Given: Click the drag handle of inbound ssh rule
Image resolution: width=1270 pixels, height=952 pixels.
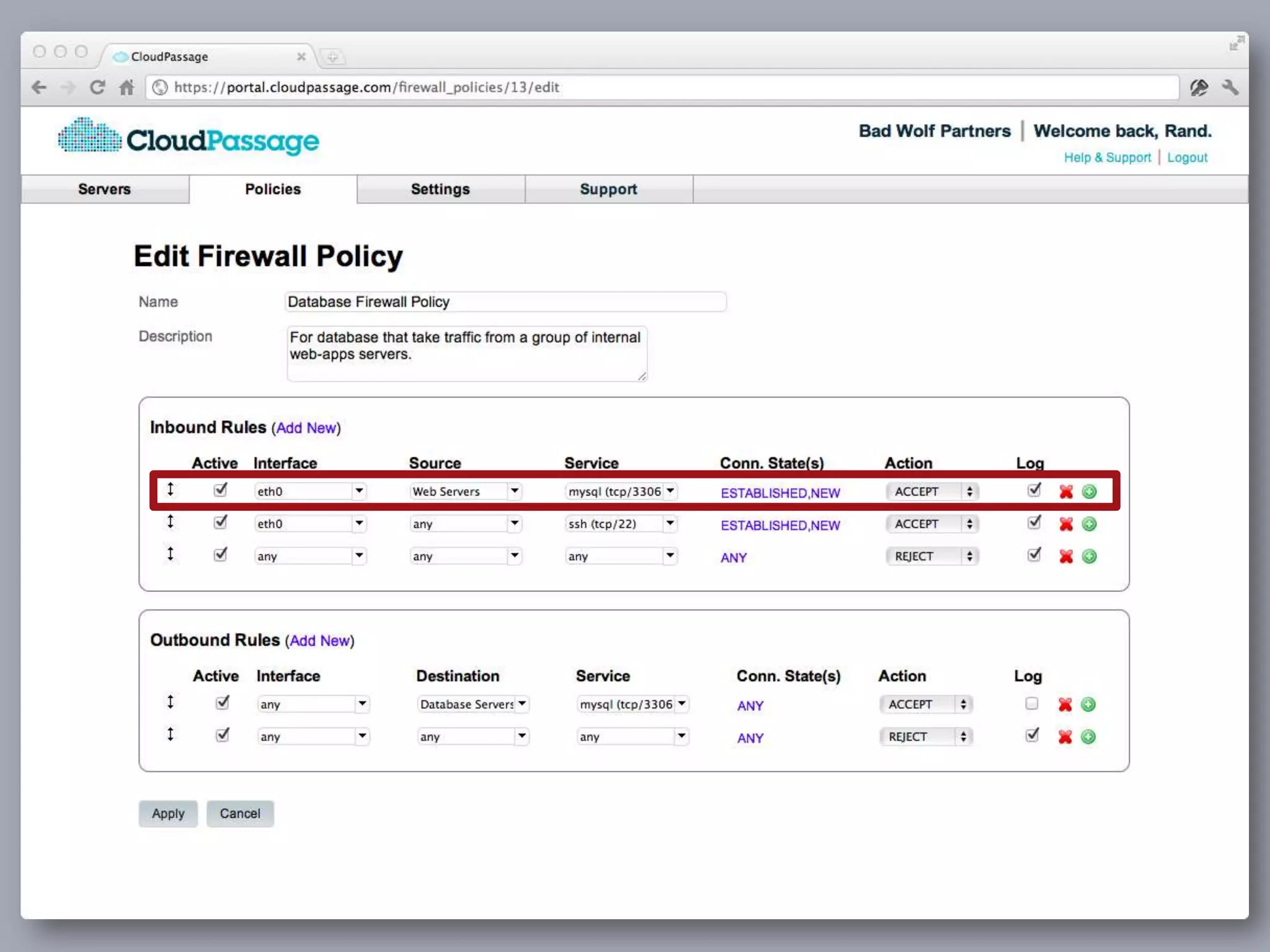Looking at the screenshot, I should tap(171, 522).
